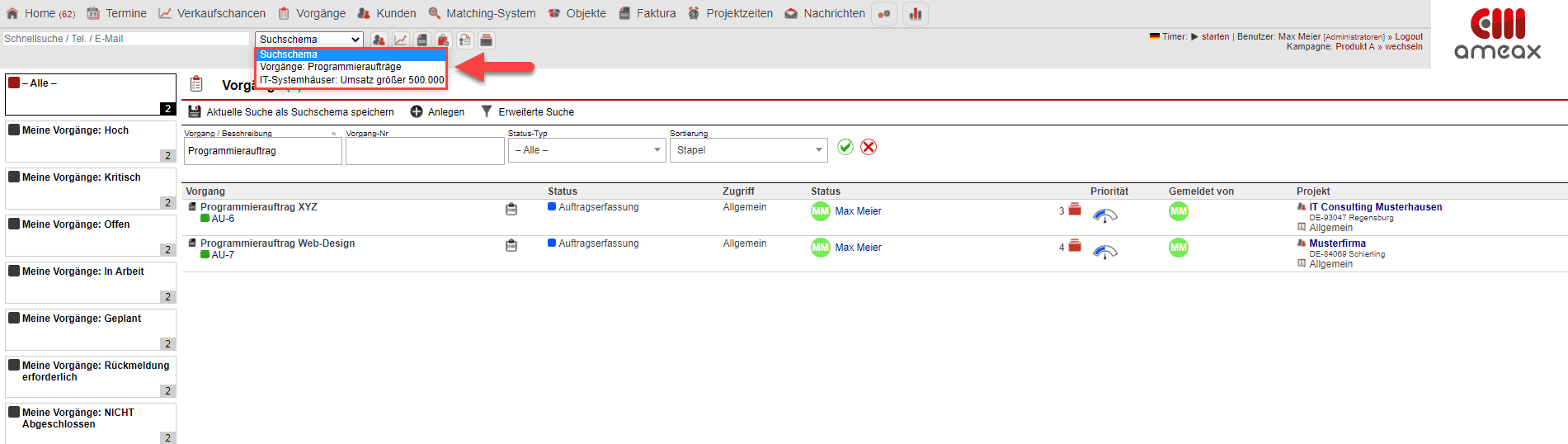Click the save icon for saving search schema

click(x=195, y=111)
